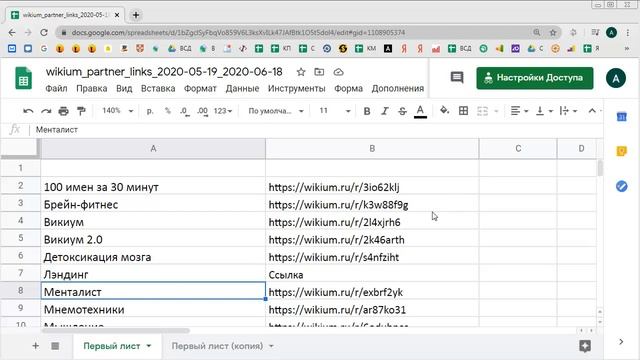Open the Формат menu
The image size is (640, 360).
200,89
